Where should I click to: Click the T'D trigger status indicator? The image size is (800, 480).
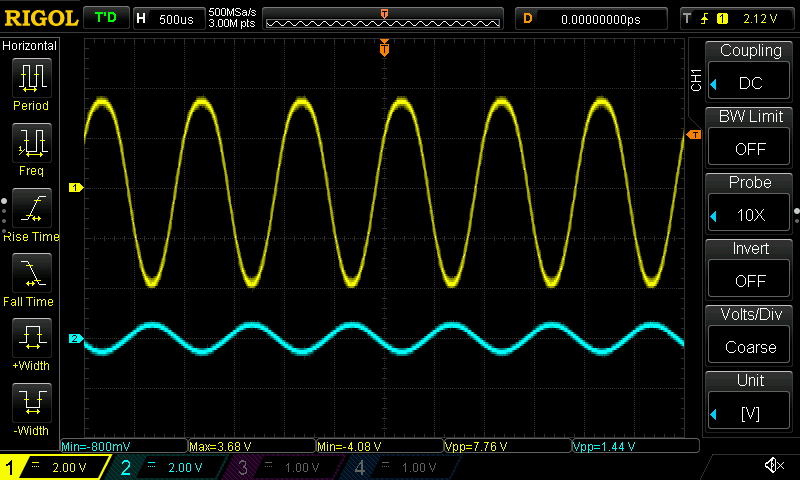[x=106, y=18]
